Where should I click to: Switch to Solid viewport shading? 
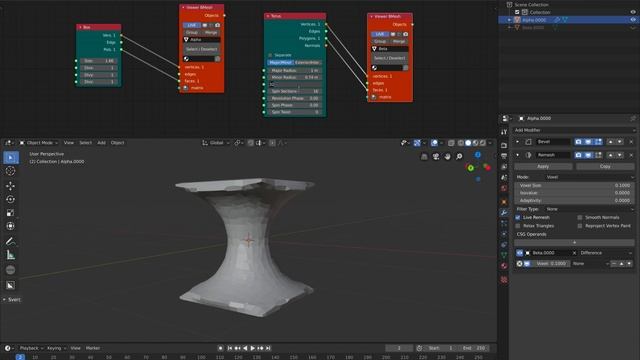468,143
